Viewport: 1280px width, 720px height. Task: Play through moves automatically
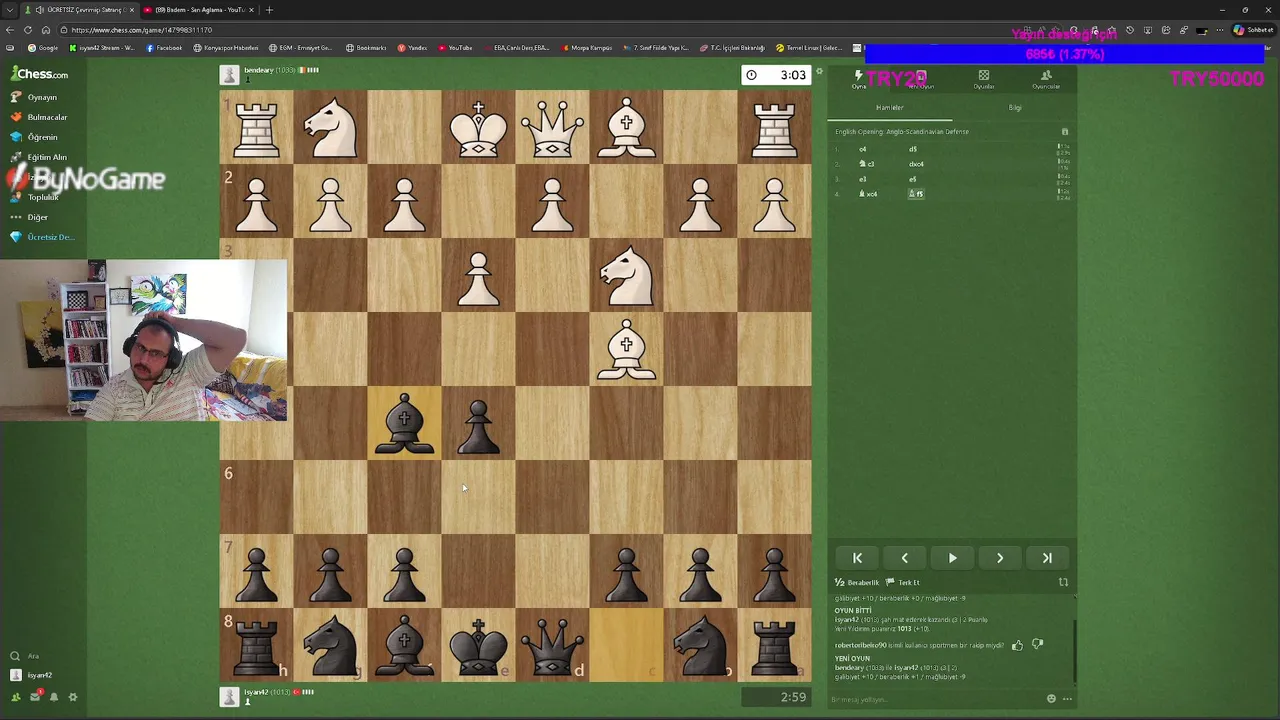pyautogui.click(x=952, y=558)
